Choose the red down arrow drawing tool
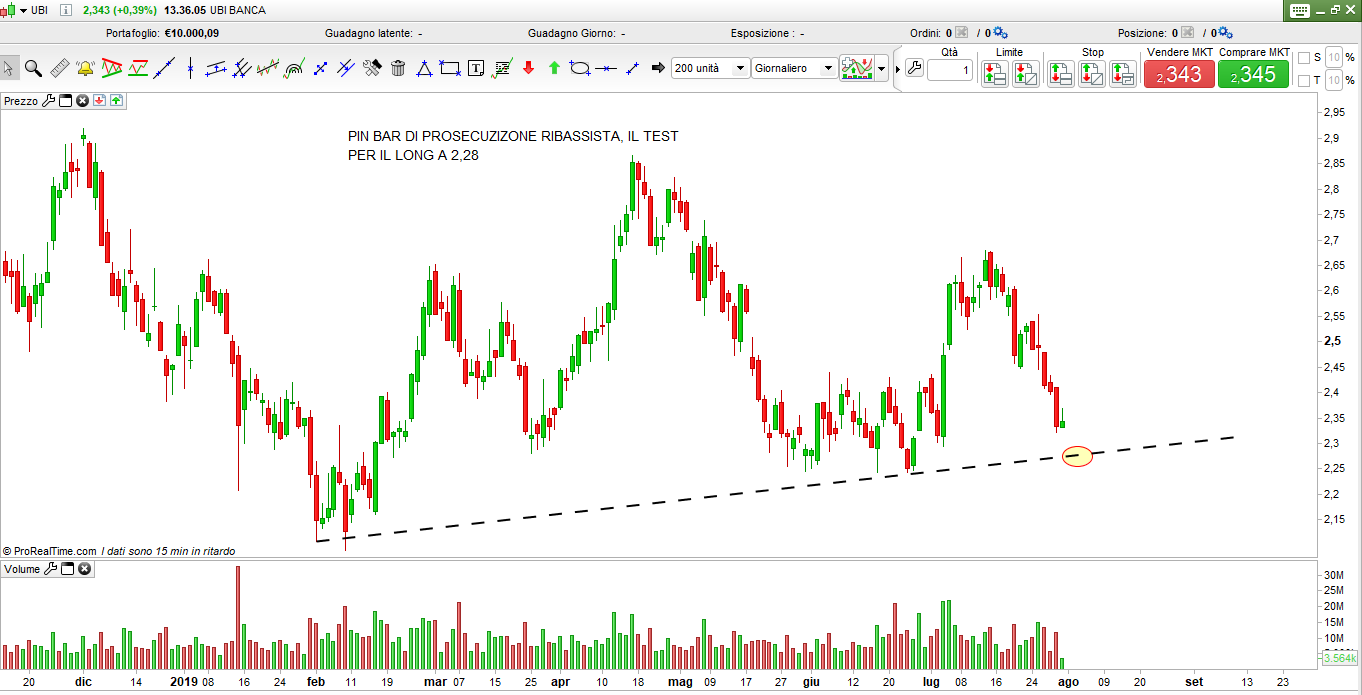The image size is (1362, 695). coord(528,68)
